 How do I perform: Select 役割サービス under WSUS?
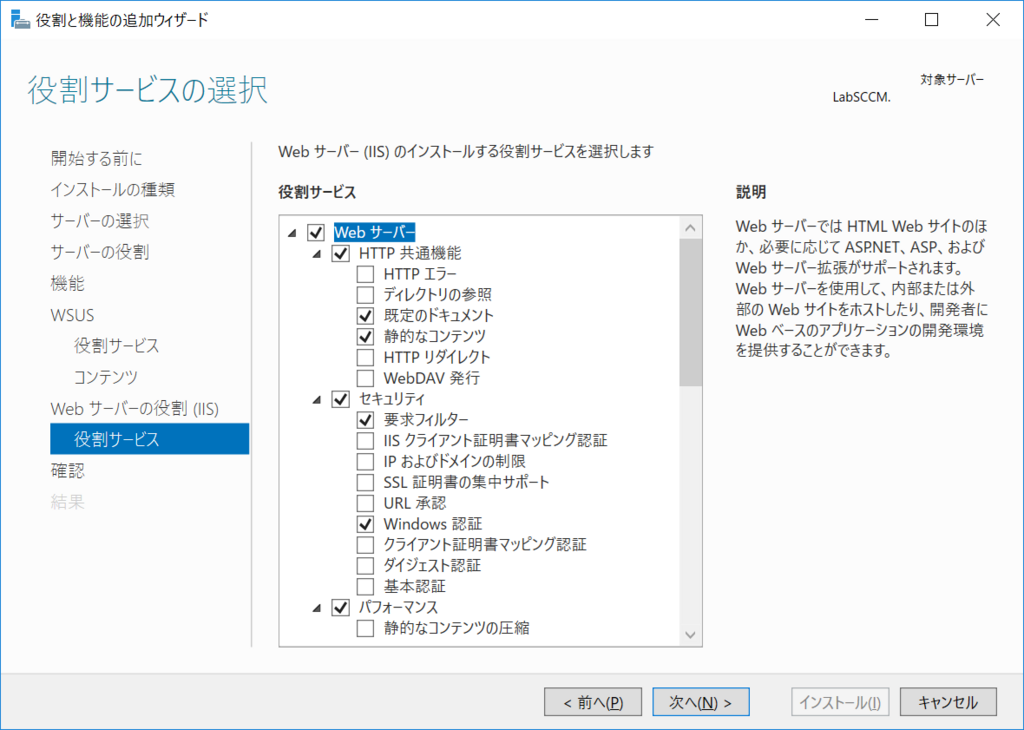(x=116, y=345)
